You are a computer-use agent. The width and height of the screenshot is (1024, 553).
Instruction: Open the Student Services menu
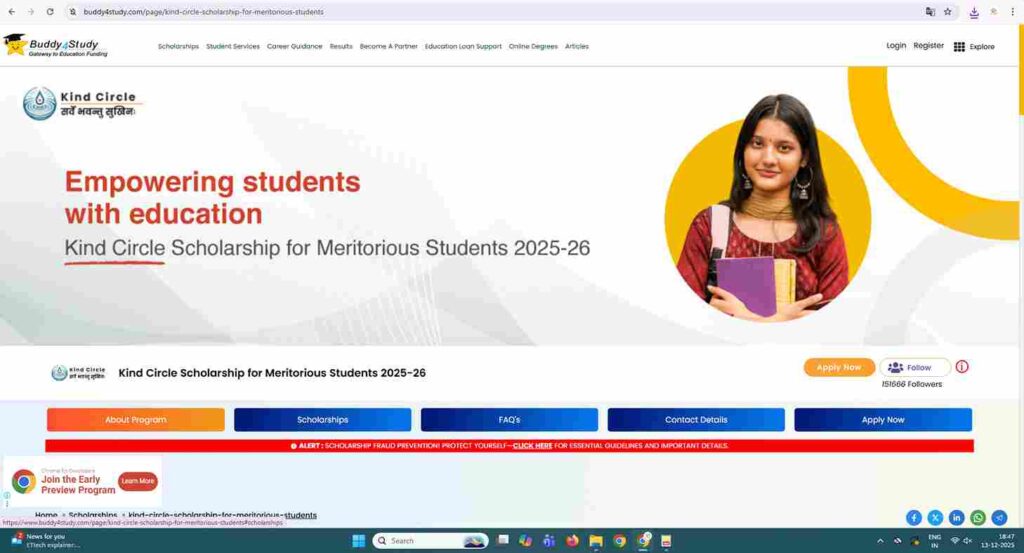[232, 46]
